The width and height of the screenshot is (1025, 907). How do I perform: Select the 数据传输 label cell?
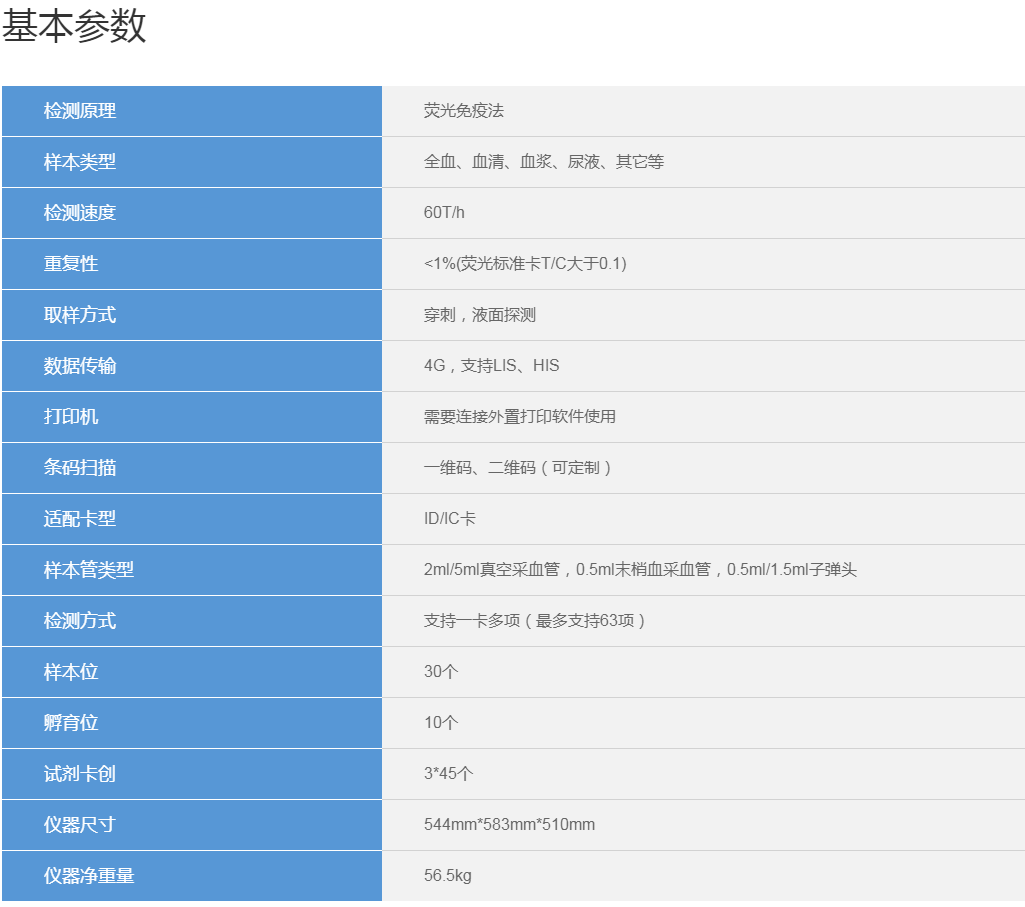pyautogui.click(x=192, y=366)
